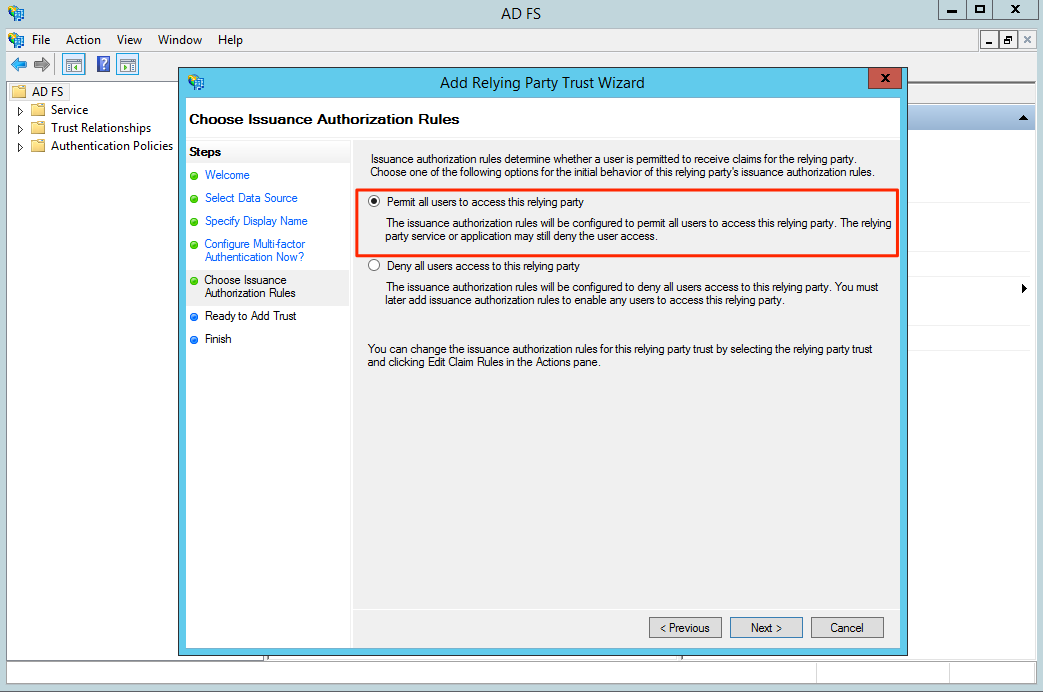Viewport: 1043px width, 692px height.
Task: Go to the Select Data Source step
Action: click(251, 198)
